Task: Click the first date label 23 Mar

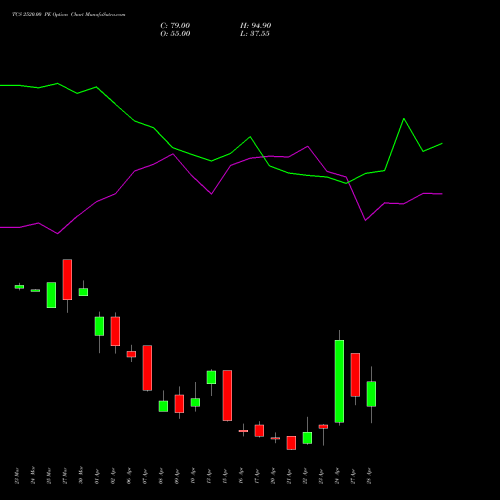Action: point(17,476)
